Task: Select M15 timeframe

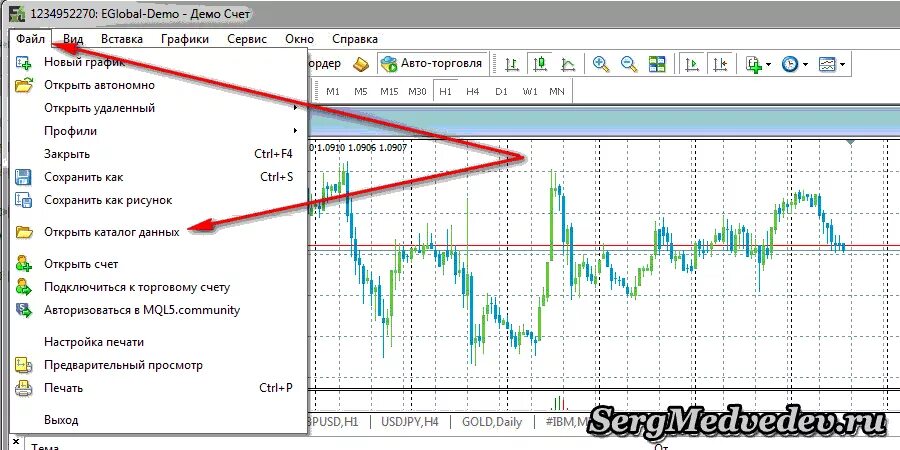Action: tap(389, 91)
